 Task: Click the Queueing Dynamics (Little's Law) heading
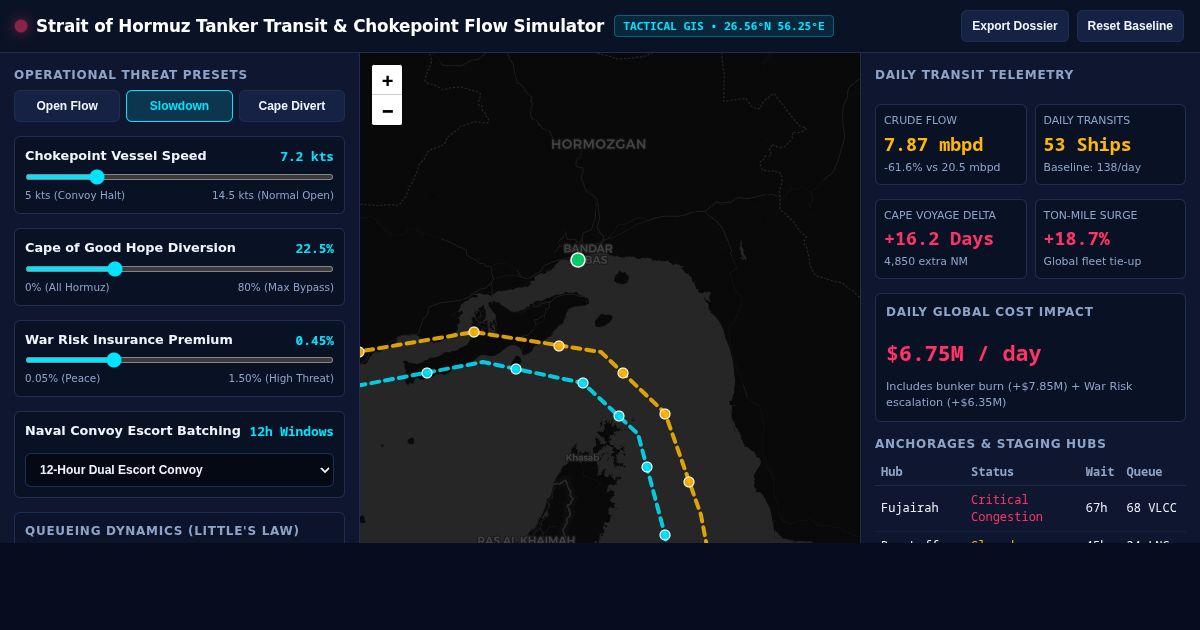(x=162, y=531)
